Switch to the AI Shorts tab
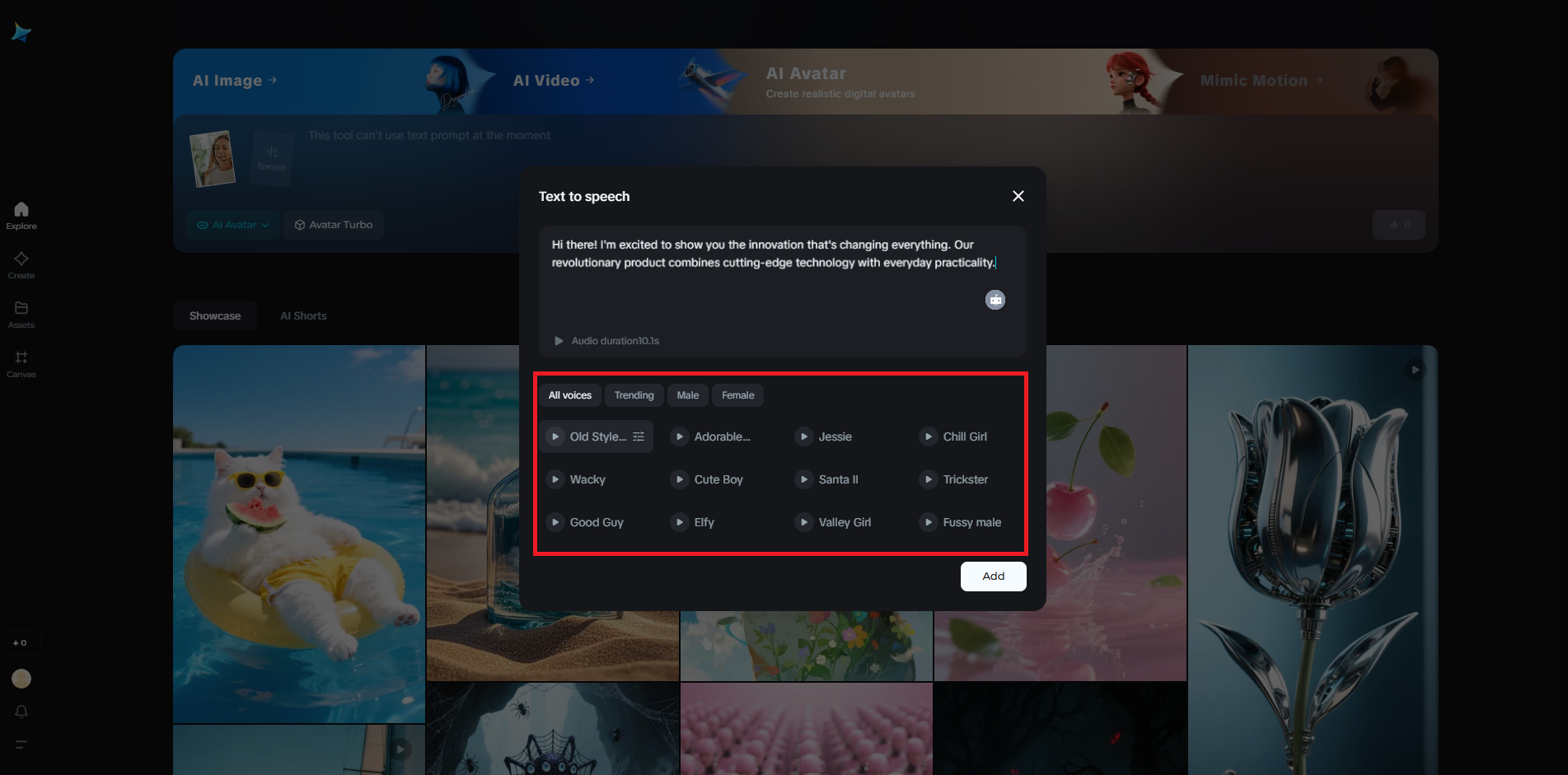 [x=302, y=315]
